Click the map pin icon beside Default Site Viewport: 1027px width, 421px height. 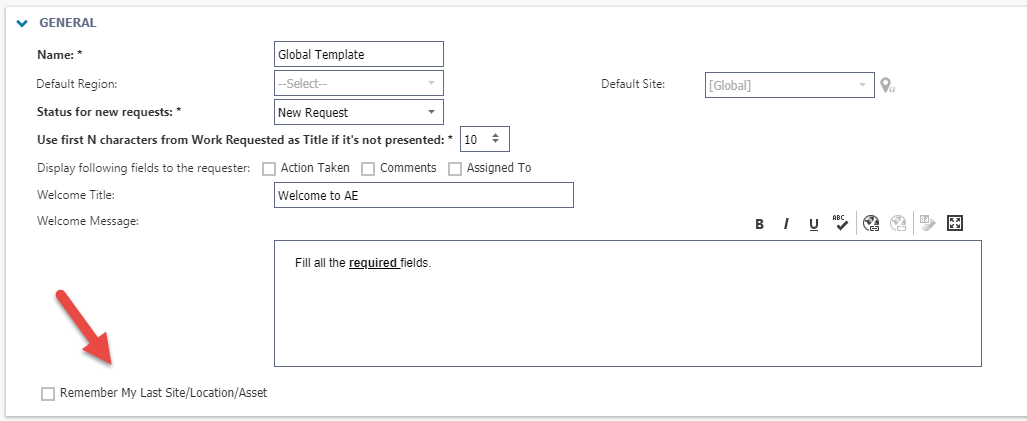887,85
